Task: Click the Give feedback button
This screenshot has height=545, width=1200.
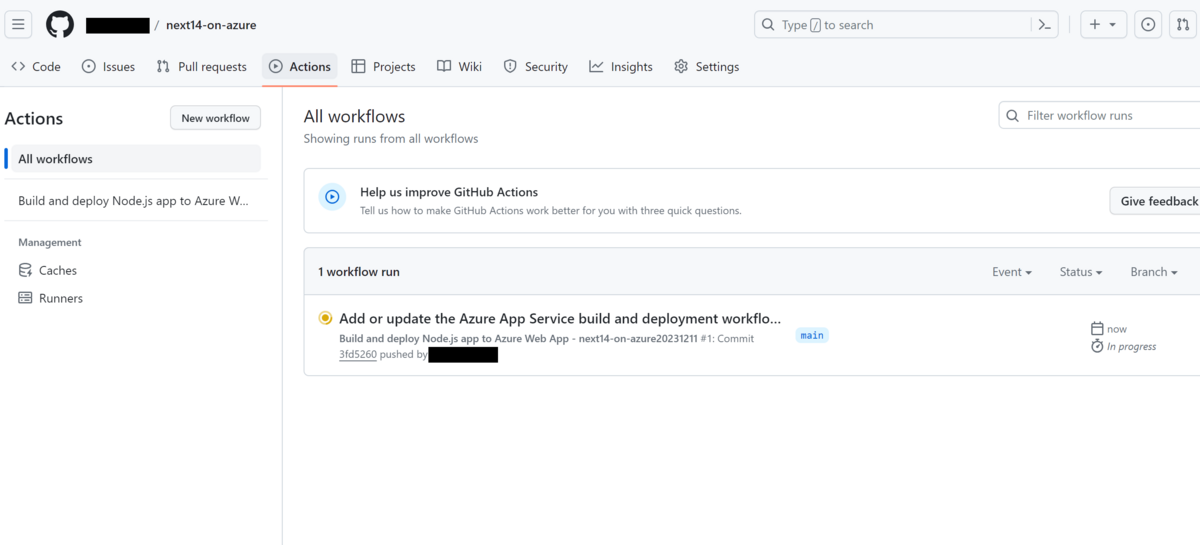Action: pos(1156,201)
